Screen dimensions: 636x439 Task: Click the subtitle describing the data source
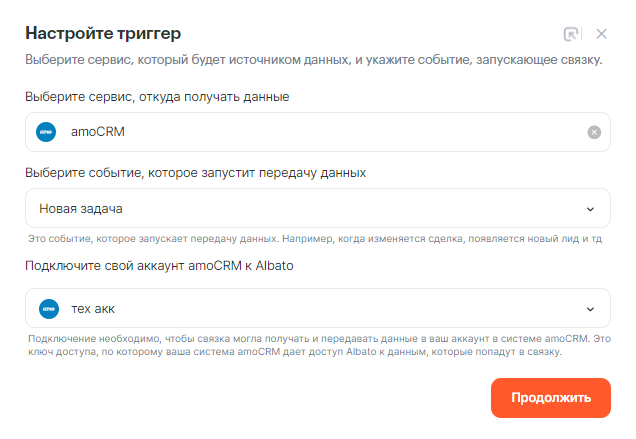[313, 60]
